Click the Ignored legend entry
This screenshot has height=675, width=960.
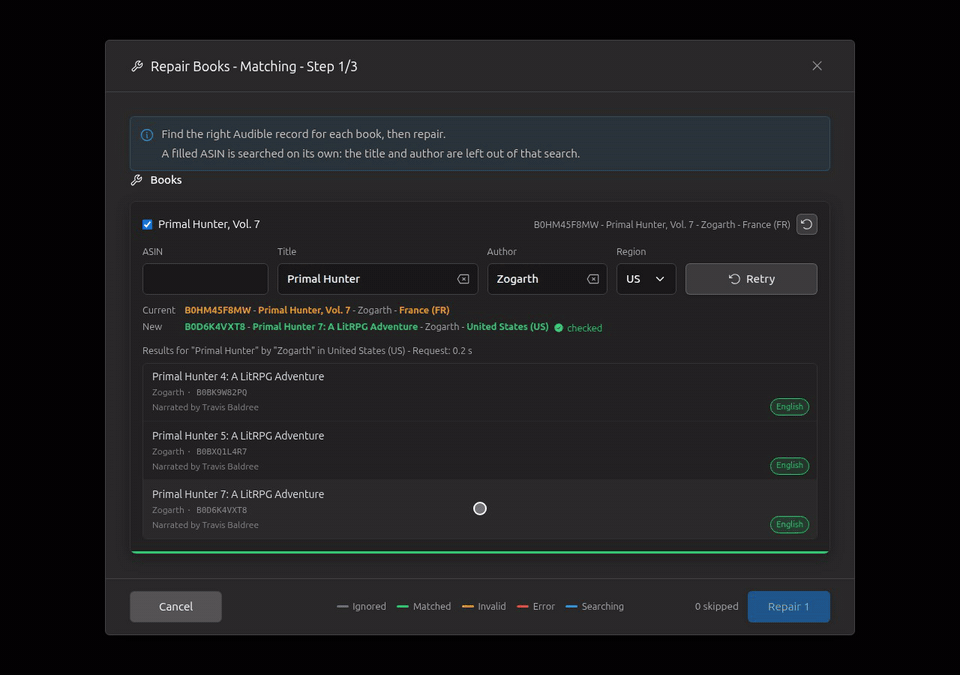(361, 606)
